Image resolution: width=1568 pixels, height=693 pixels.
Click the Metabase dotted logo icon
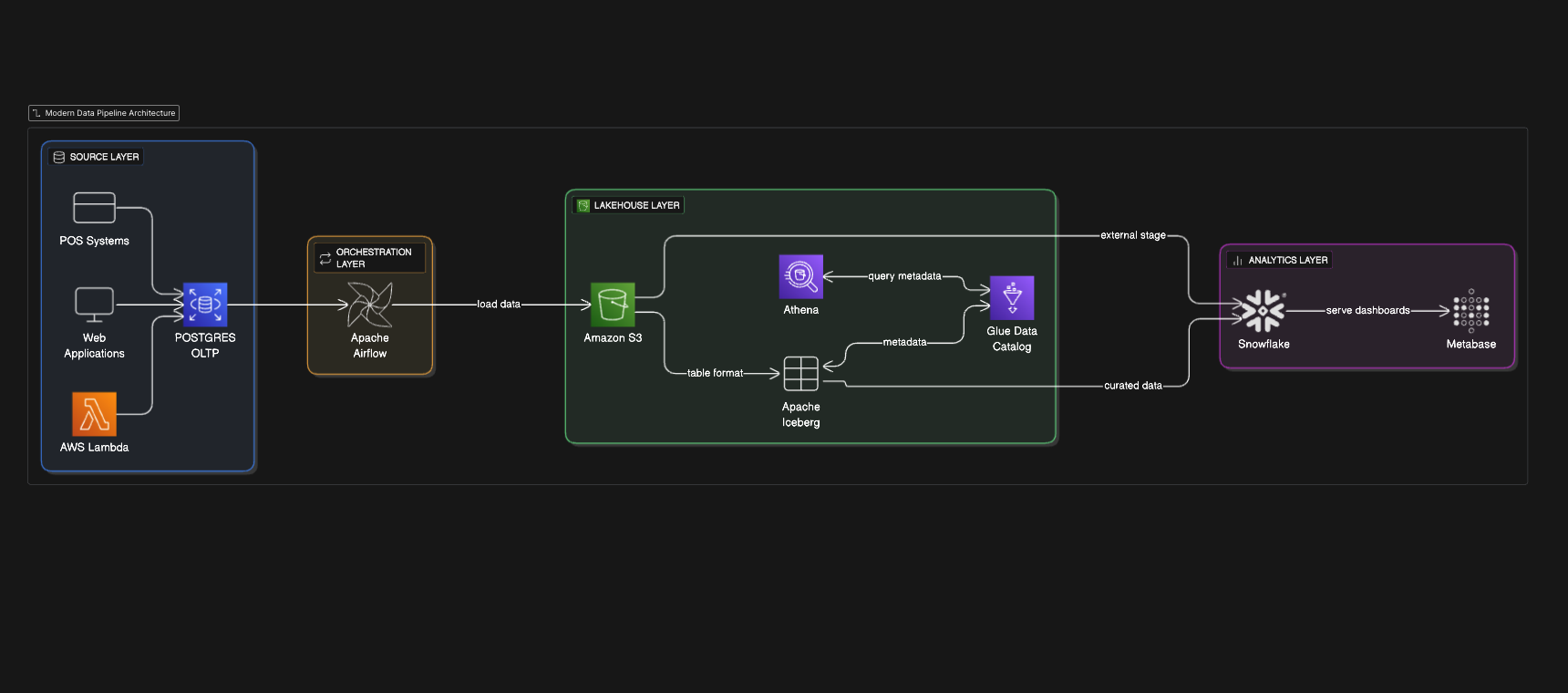1471,311
